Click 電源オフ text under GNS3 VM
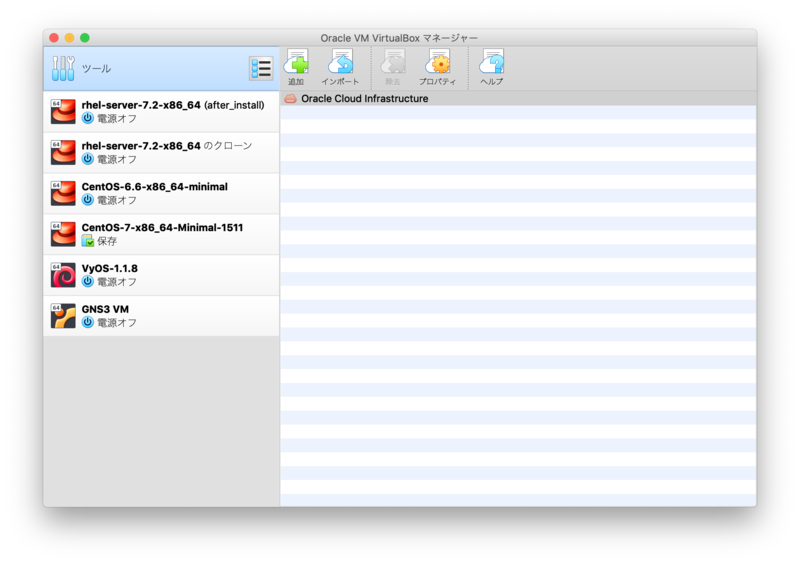 pyautogui.click(x=117, y=323)
